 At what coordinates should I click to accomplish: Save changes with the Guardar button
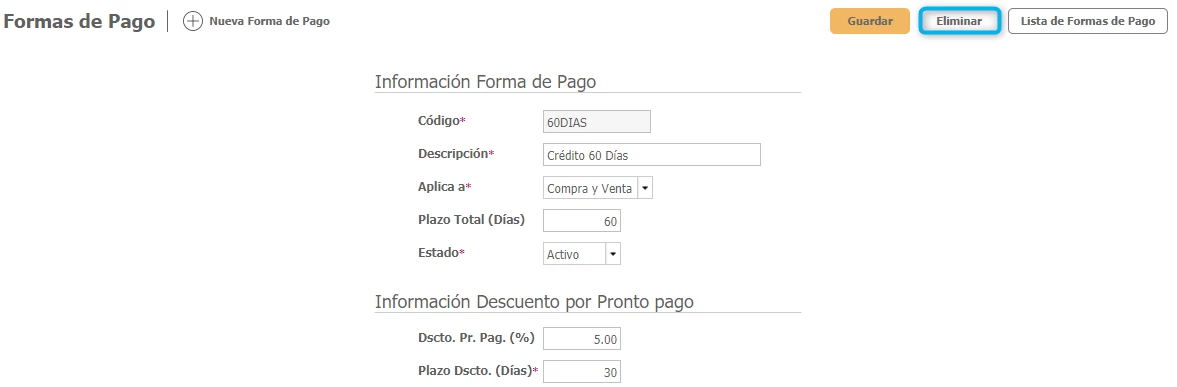tap(870, 22)
